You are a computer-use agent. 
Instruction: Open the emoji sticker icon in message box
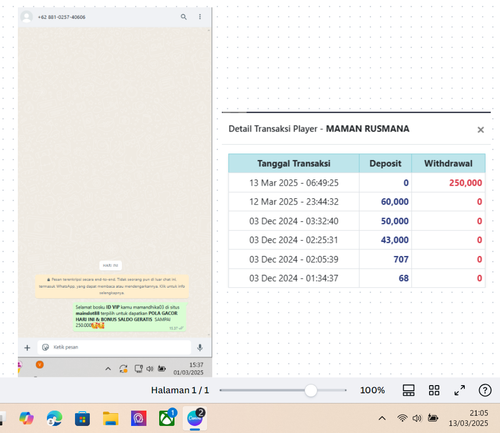[45, 347]
